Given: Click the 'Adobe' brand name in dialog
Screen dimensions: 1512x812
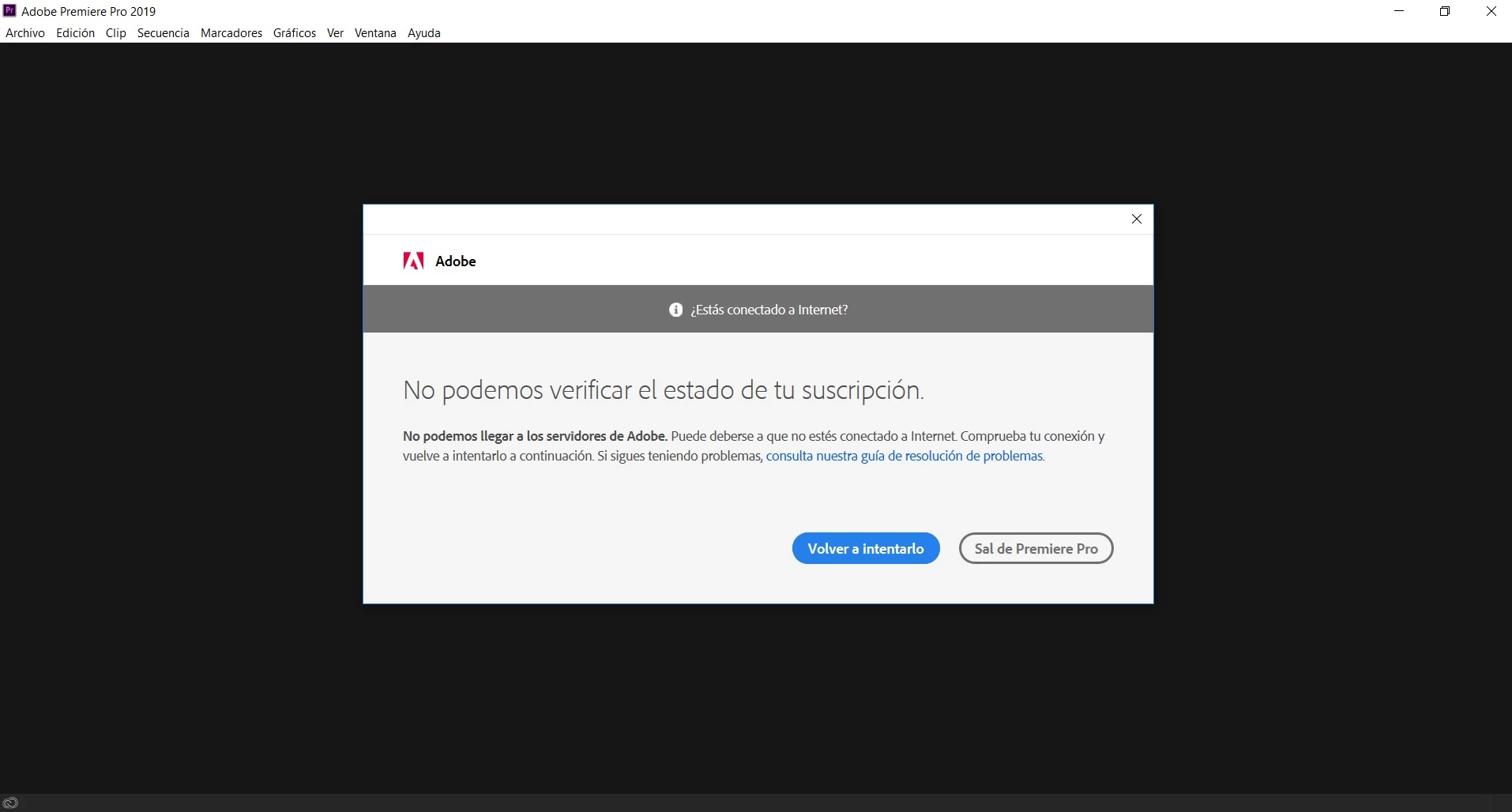Looking at the screenshot, I should 456,261.
